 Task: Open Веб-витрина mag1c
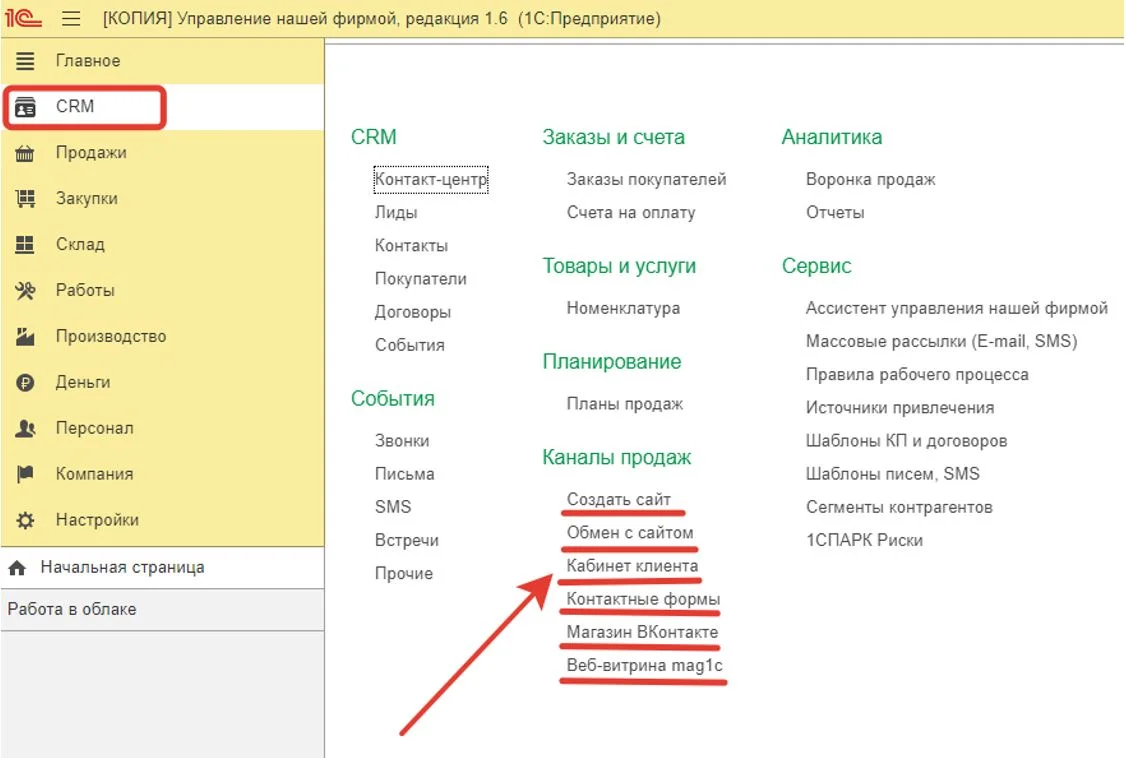(644, 665)
